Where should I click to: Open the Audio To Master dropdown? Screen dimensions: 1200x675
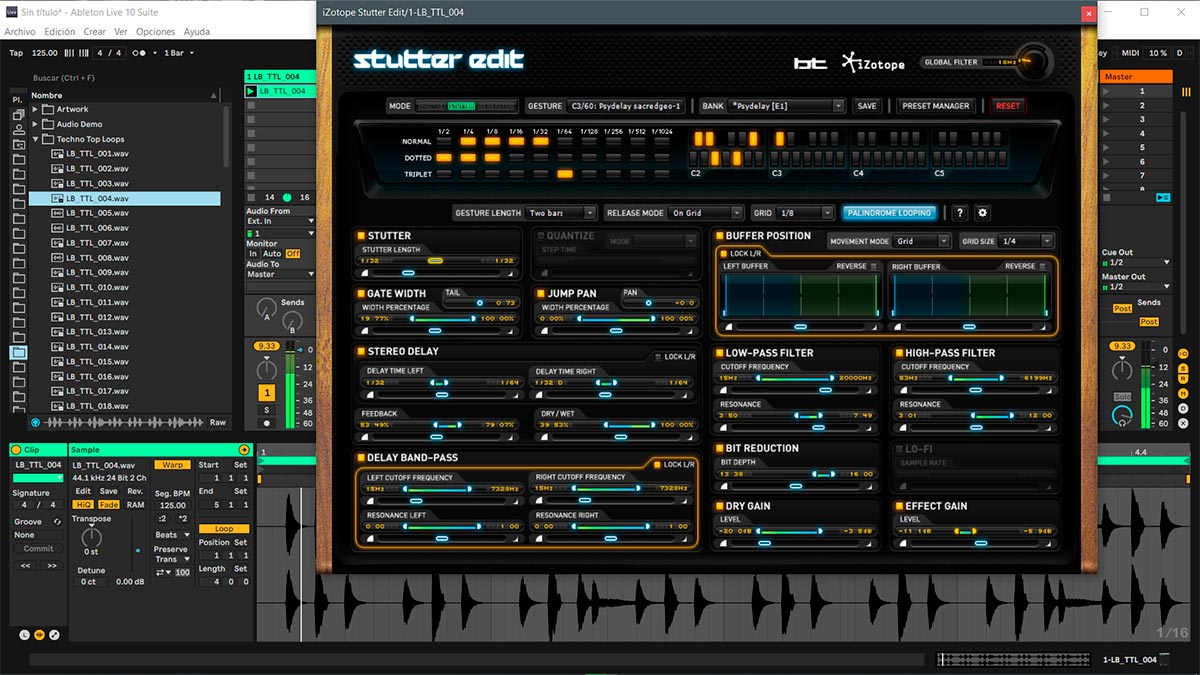[x=280, y=274]
